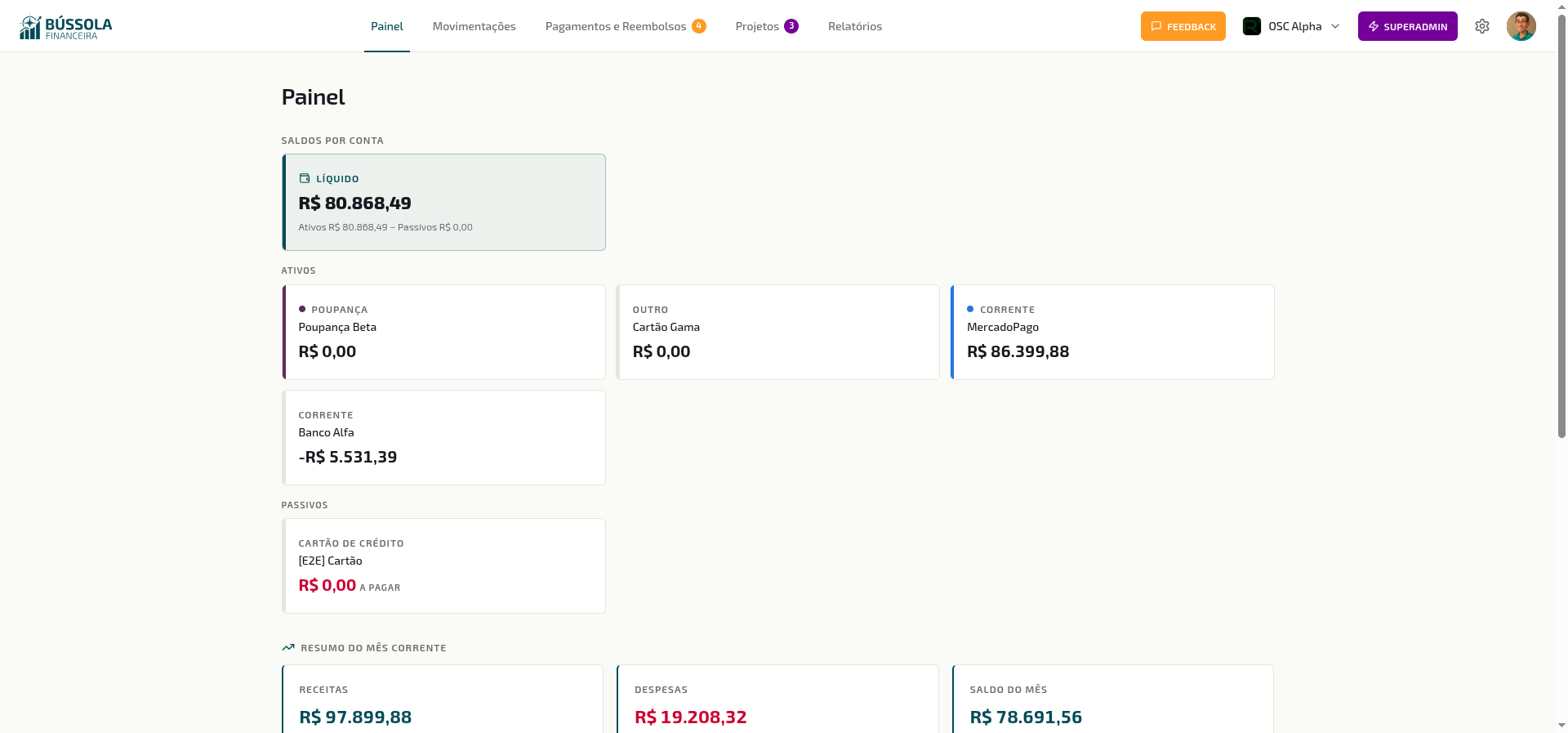Click the R$ 78.691,56 saldo value
Image resolution: width=1568 pixels, height=733 pixels.
point(1027,717)
